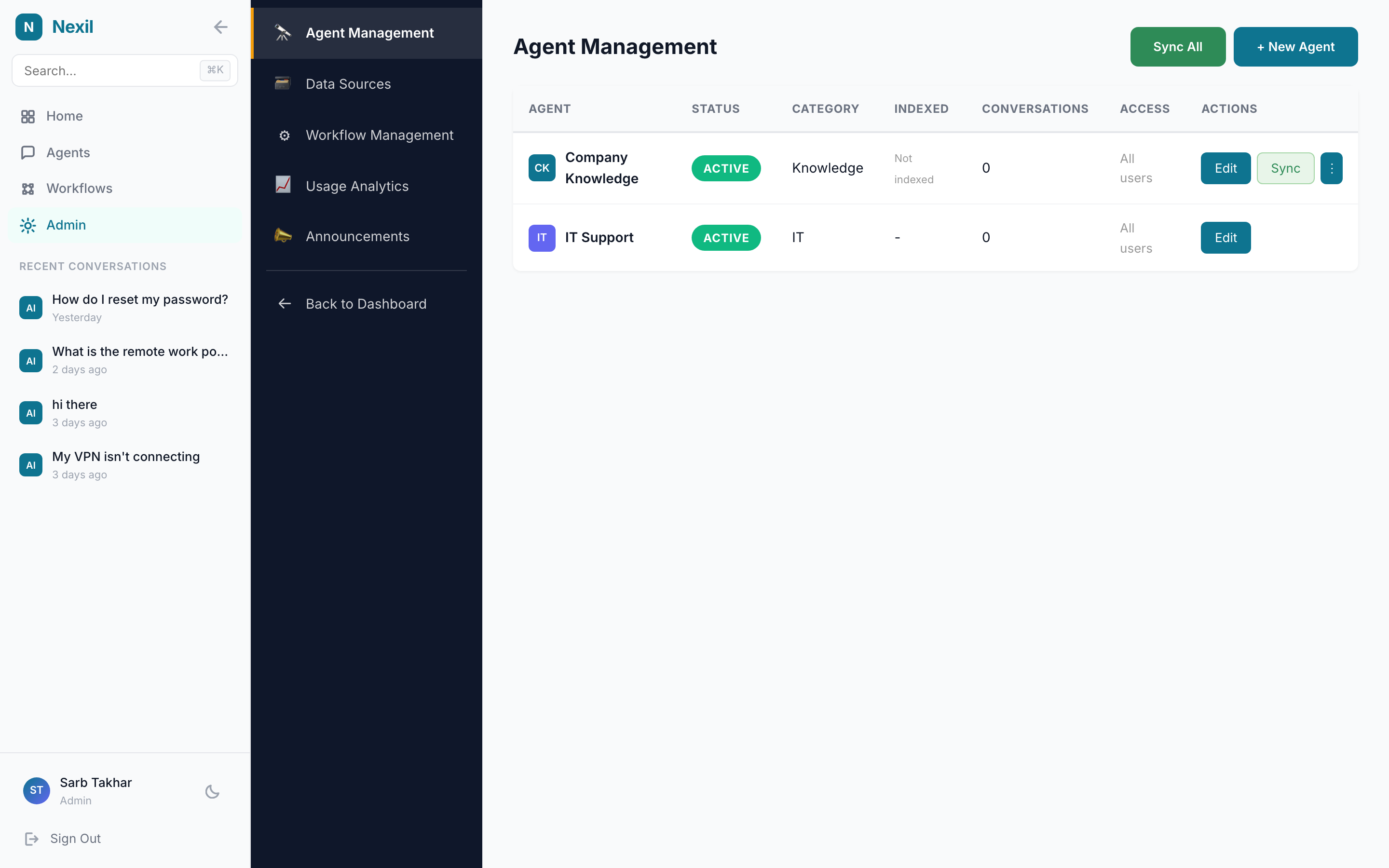The image size is (1389, 868).
Task: Toggle dark mode with the moon icon
Action: 212,791
